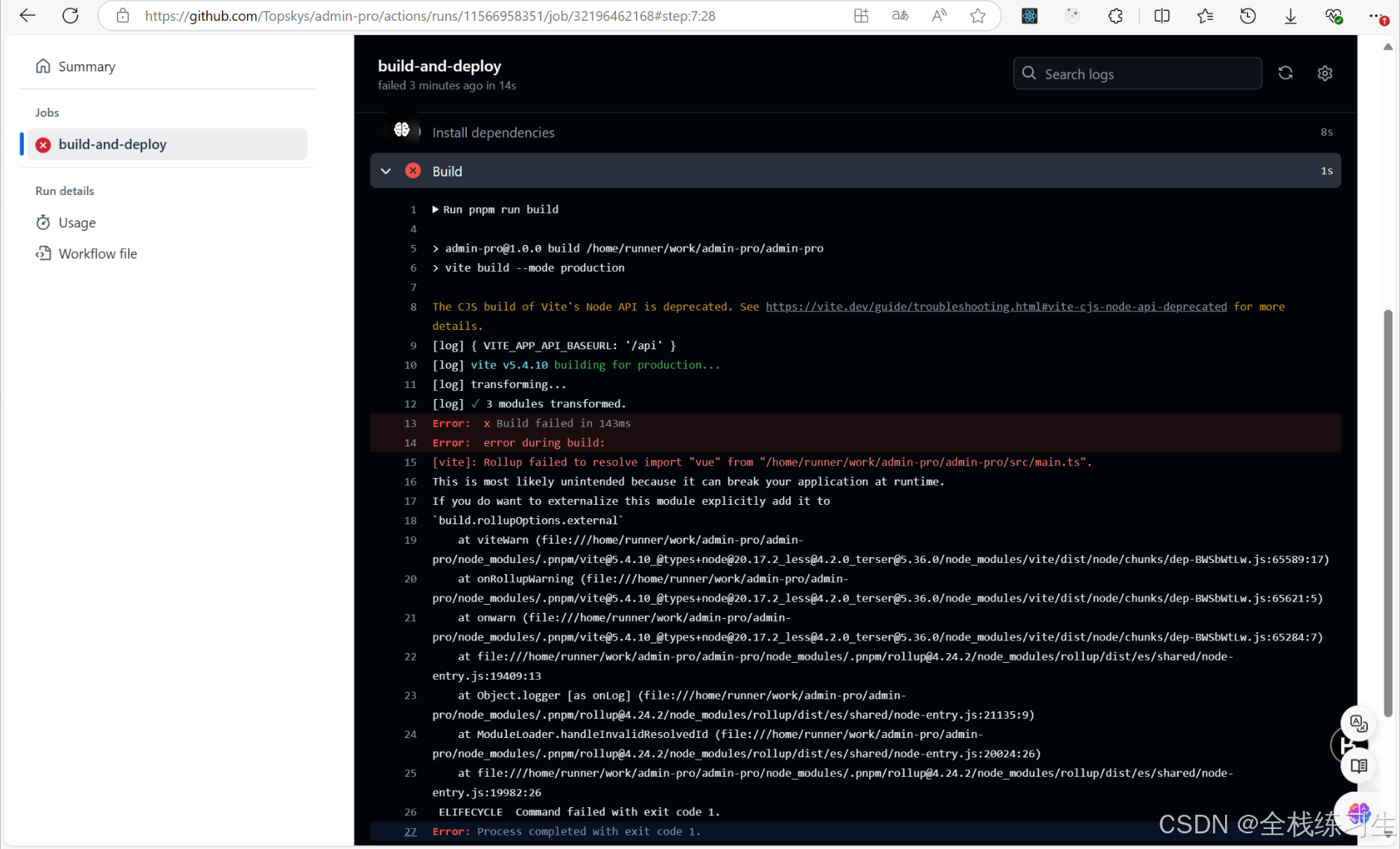The image size is (1400, 849).
Task: Click the translate page icon in address bar
Action: (x=900, y=16)
